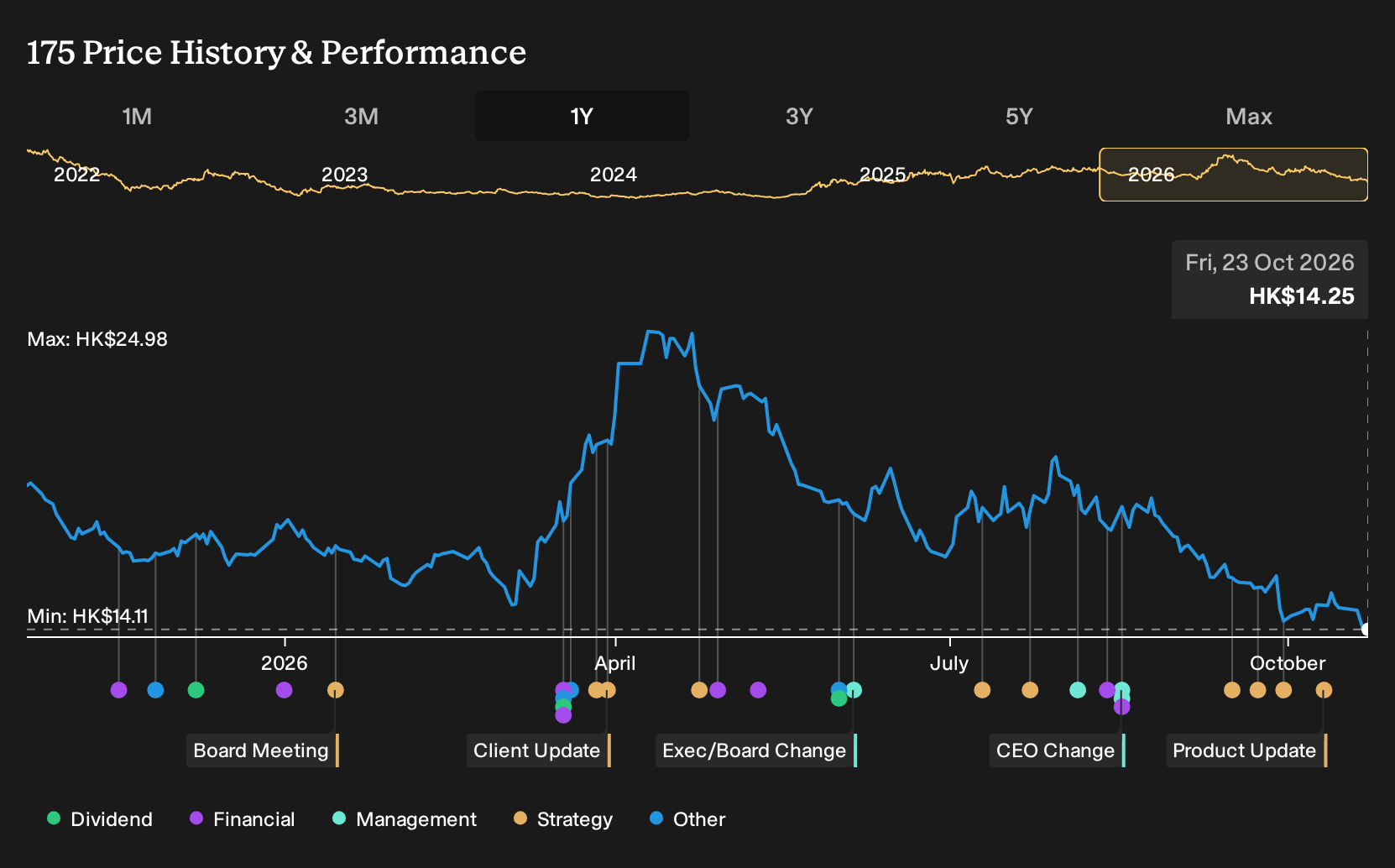The image size is (1395, 868).
Task: Click the purple Financial marker beneath 2026 label
Action: tap(285, 690)
